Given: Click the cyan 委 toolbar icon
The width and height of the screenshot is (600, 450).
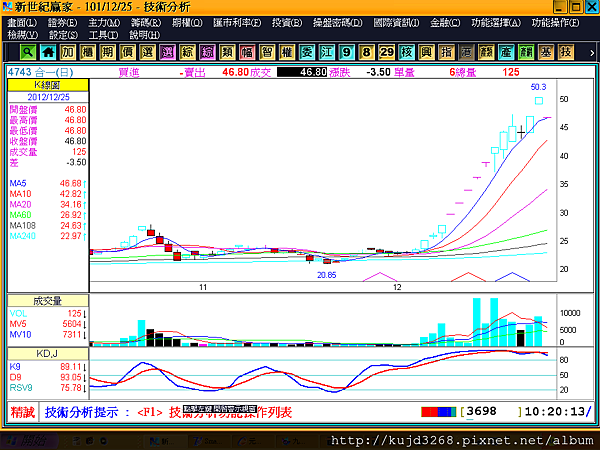Looking at the screenshot, I should click(307, 52).
